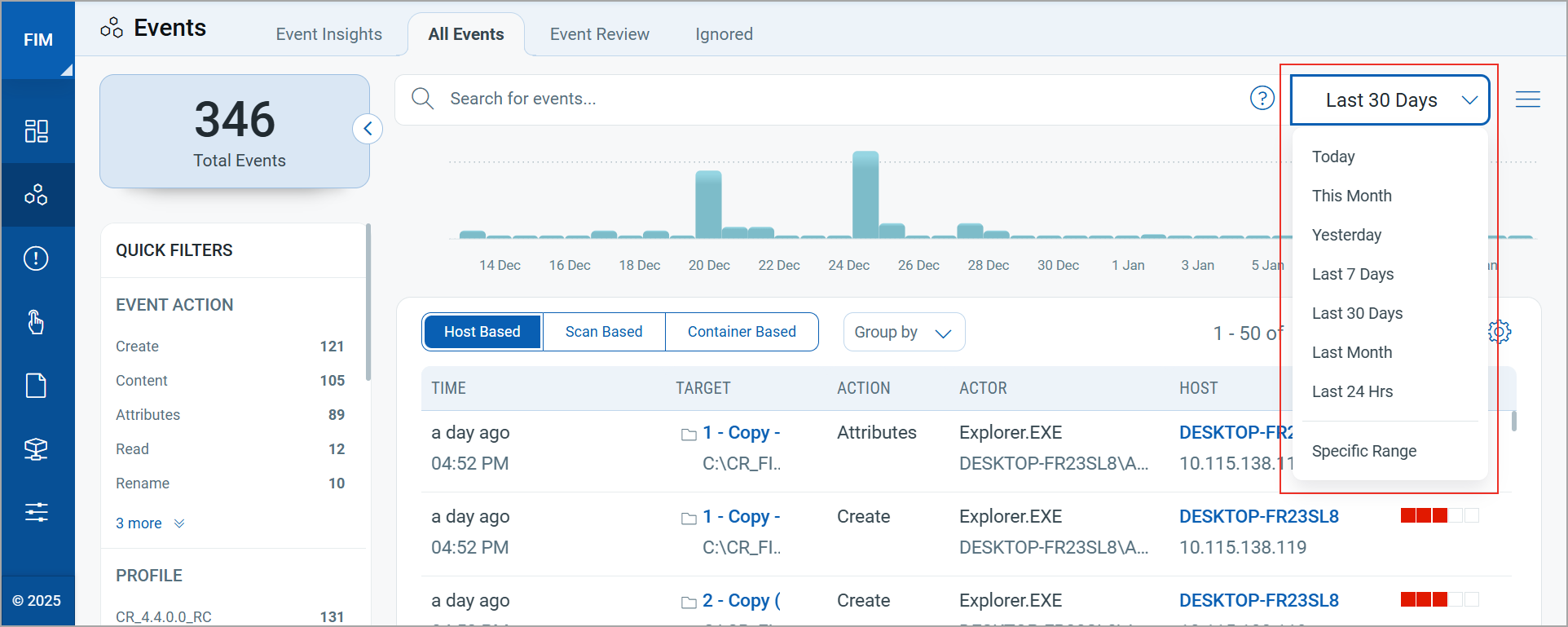Click the pointer hand icon in the sidebar
This screenshot has width=1568, height=627.
coord(37,322)
